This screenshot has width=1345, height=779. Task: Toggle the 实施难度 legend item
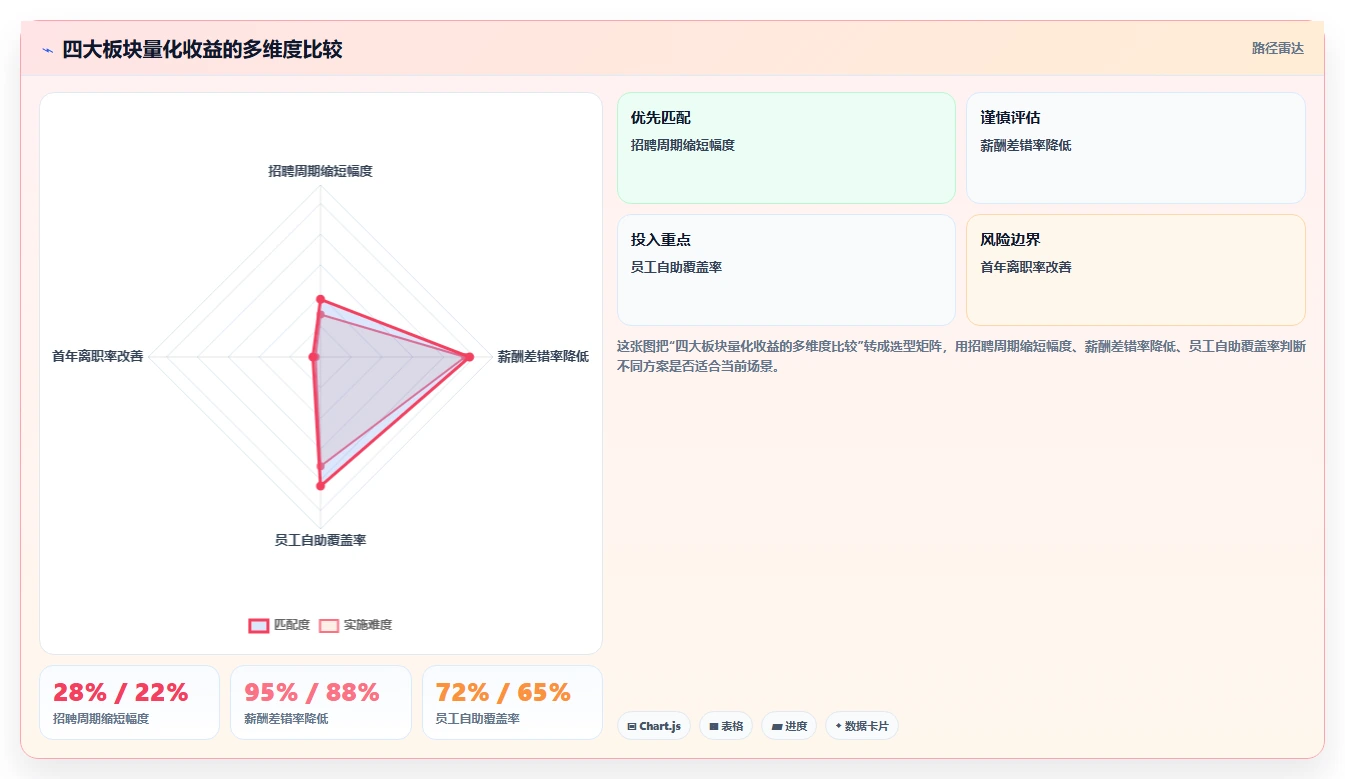pos(355,625)
